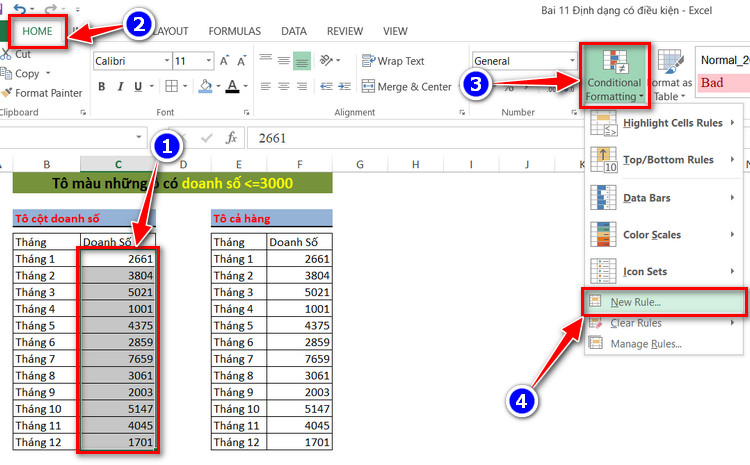This screenshot has width=750, height=465.
Task: Open the Color Scales submenu
Action: pos(664,234)
